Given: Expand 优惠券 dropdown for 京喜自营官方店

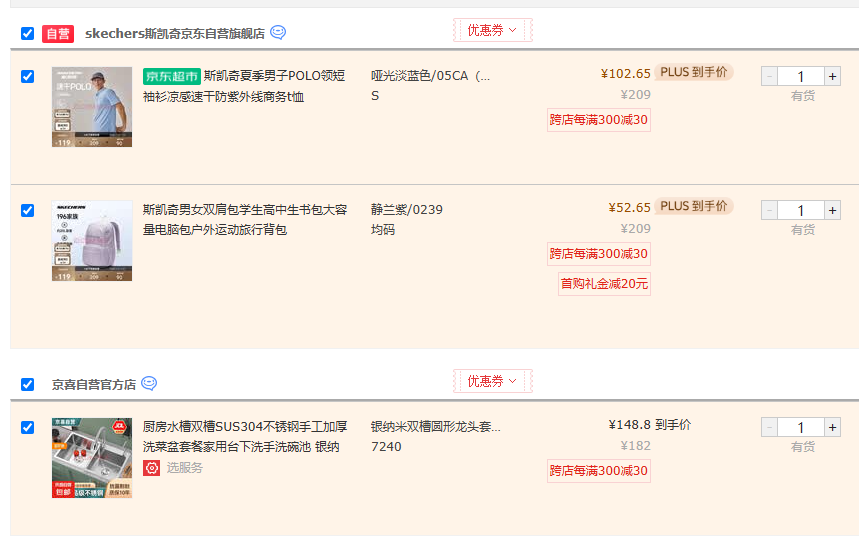Looking at the screenshot, I should tap(493, 381).
